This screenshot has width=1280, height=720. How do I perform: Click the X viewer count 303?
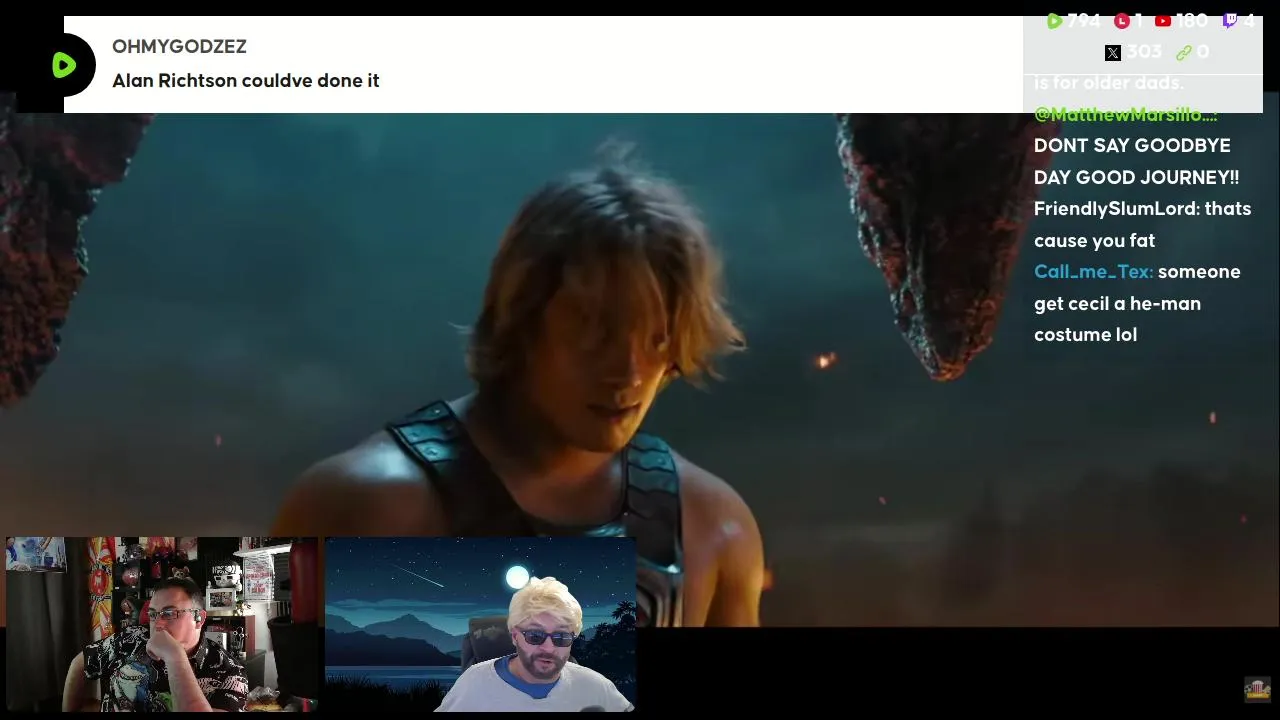(1144, 53)
